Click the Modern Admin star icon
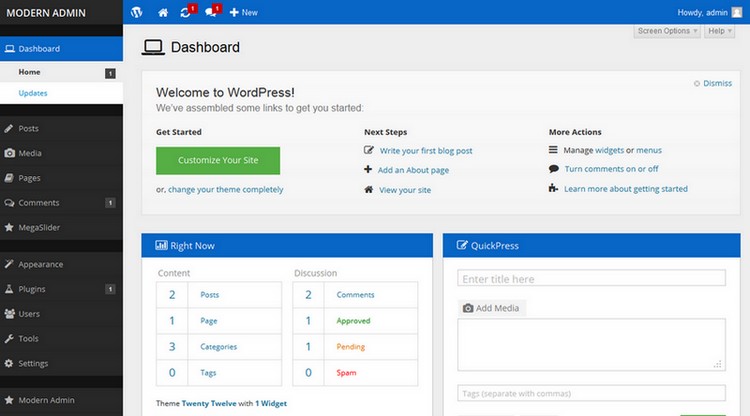750x416 pixels. (x=9, y=400)
